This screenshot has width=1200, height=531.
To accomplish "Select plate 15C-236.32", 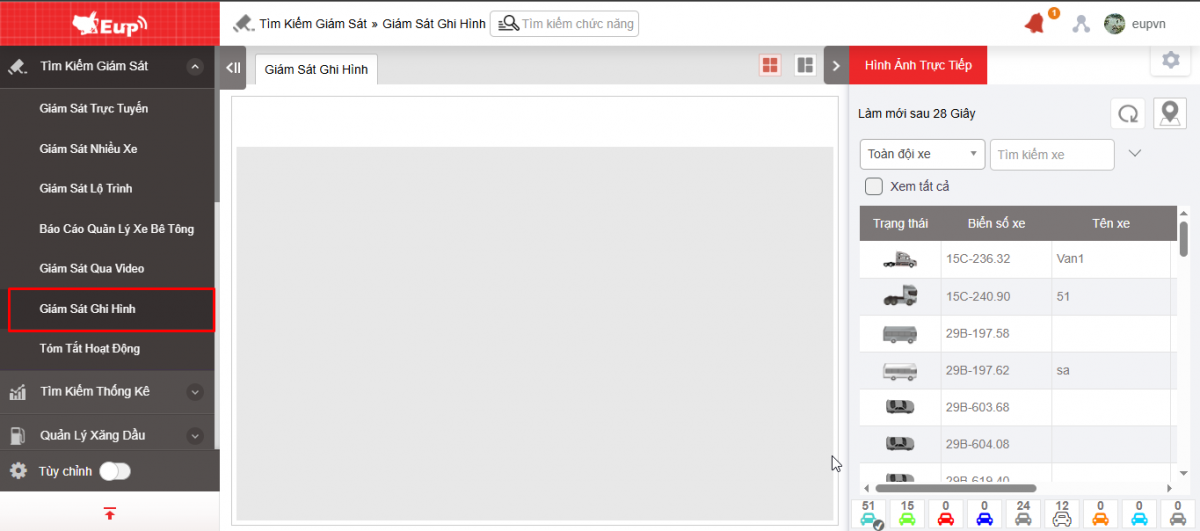I will pyautogui.click(x=978, y=259).
